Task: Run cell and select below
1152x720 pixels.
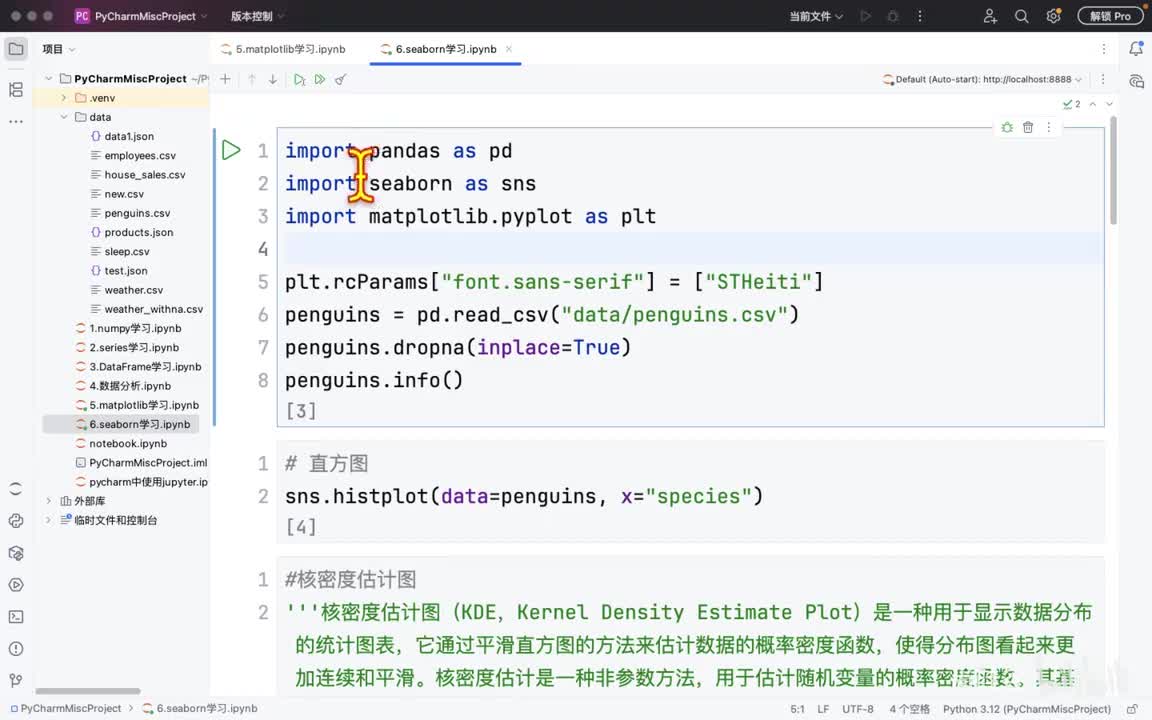Action: point(299,79)
